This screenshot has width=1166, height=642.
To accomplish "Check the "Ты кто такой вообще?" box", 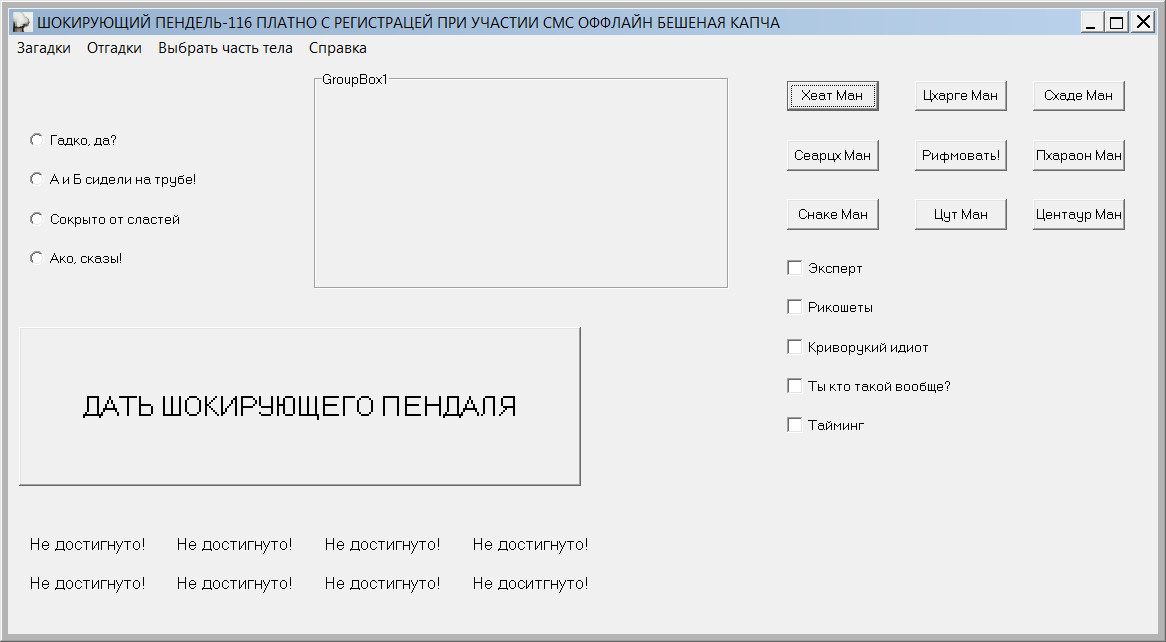I will (x=795, y=385).
